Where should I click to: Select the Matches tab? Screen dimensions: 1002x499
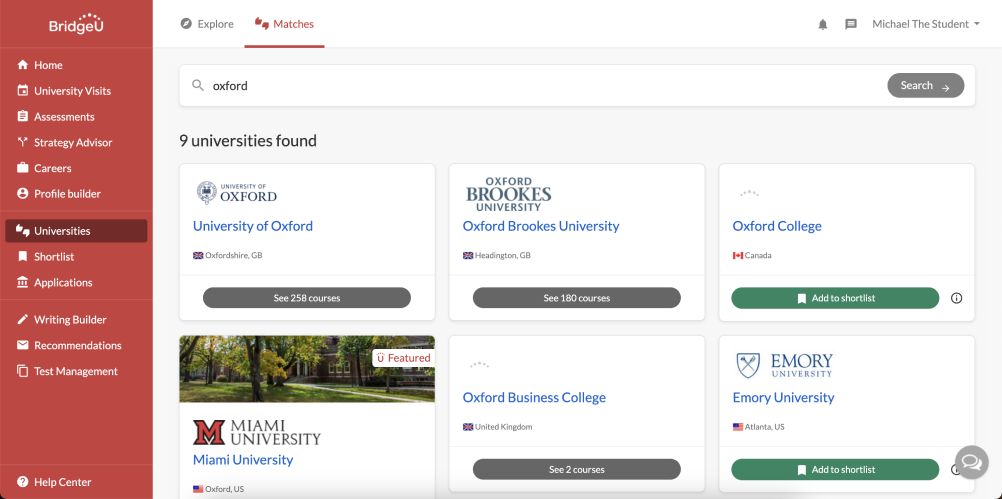(x=284, y=24)
